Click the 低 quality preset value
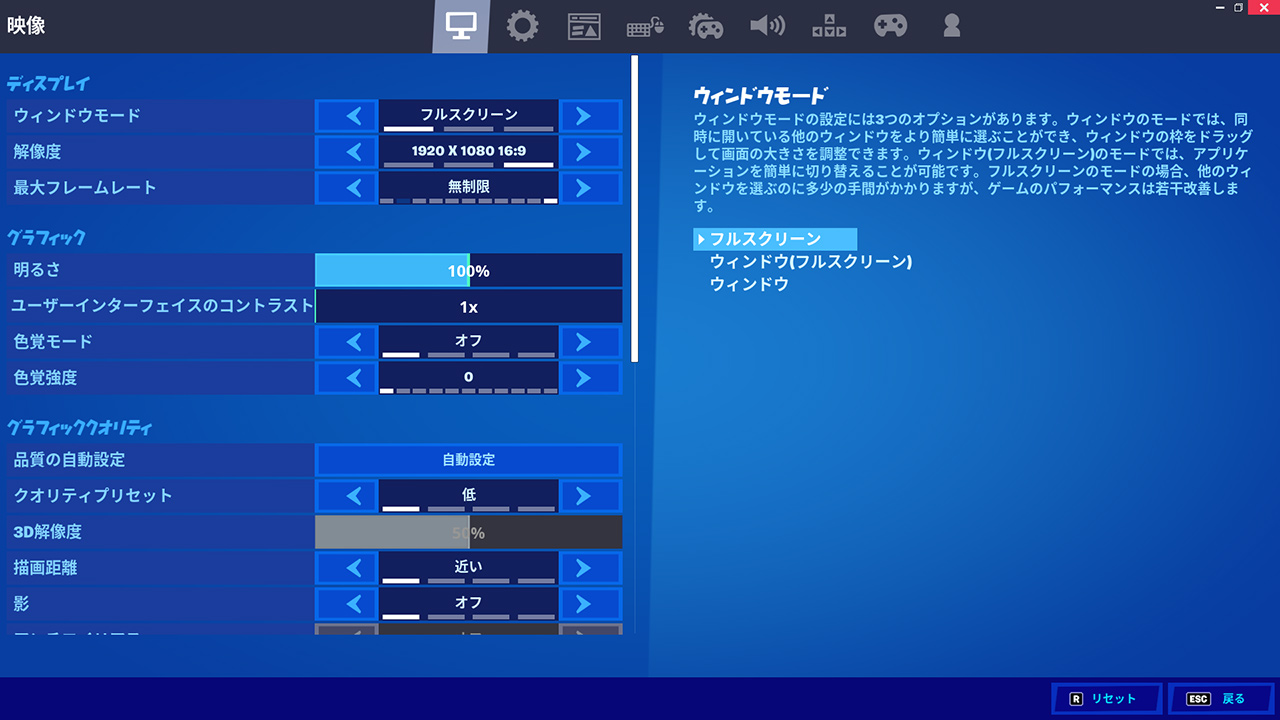This screenshot has width=1280, height=720. 469,495
